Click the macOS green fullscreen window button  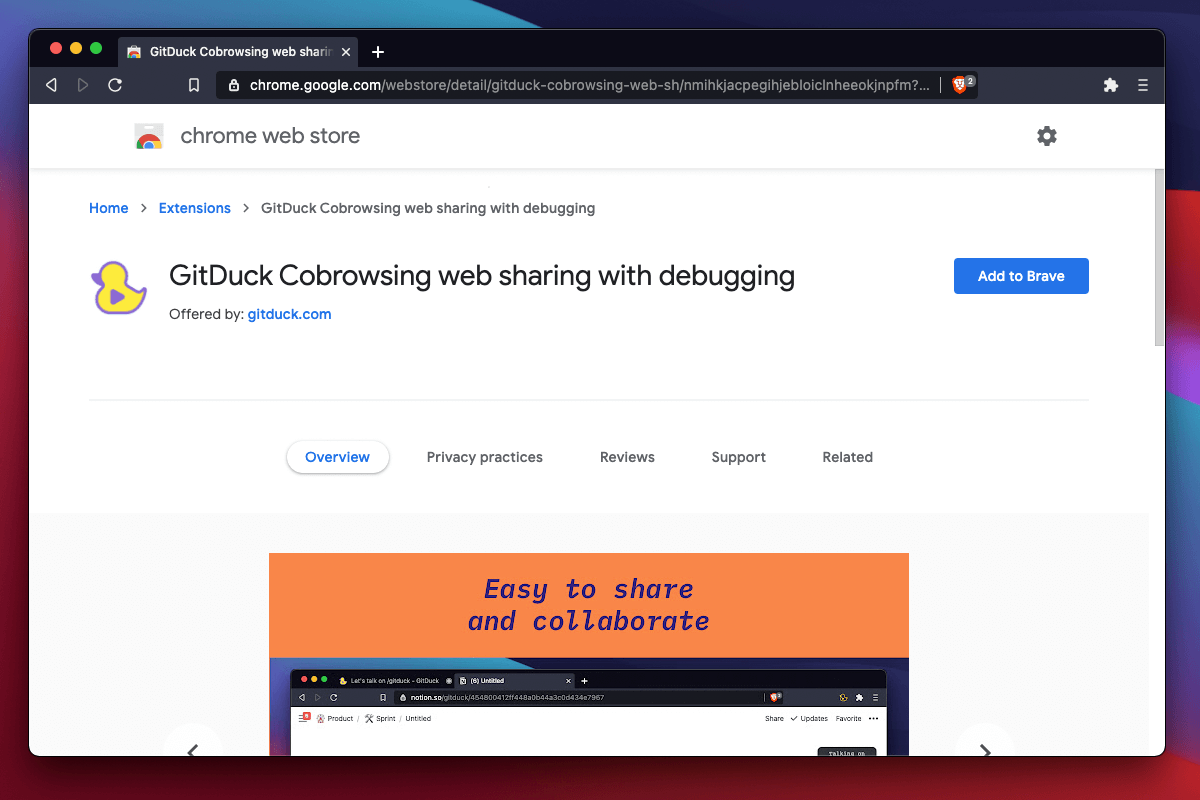click(96, 48)
